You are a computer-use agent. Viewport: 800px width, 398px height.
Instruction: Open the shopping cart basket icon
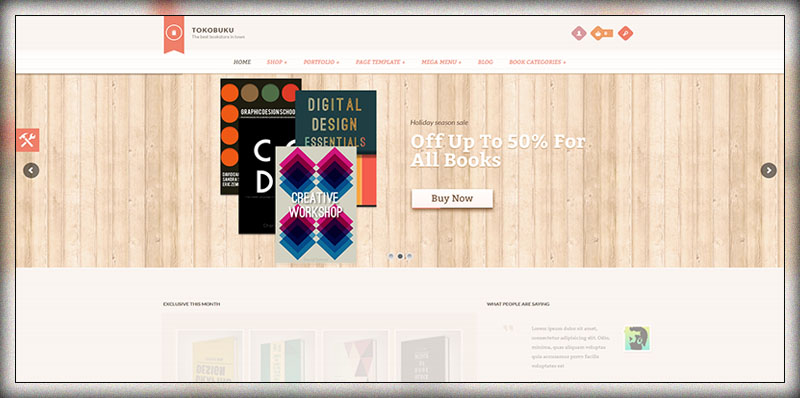click(x=602, y=33)
